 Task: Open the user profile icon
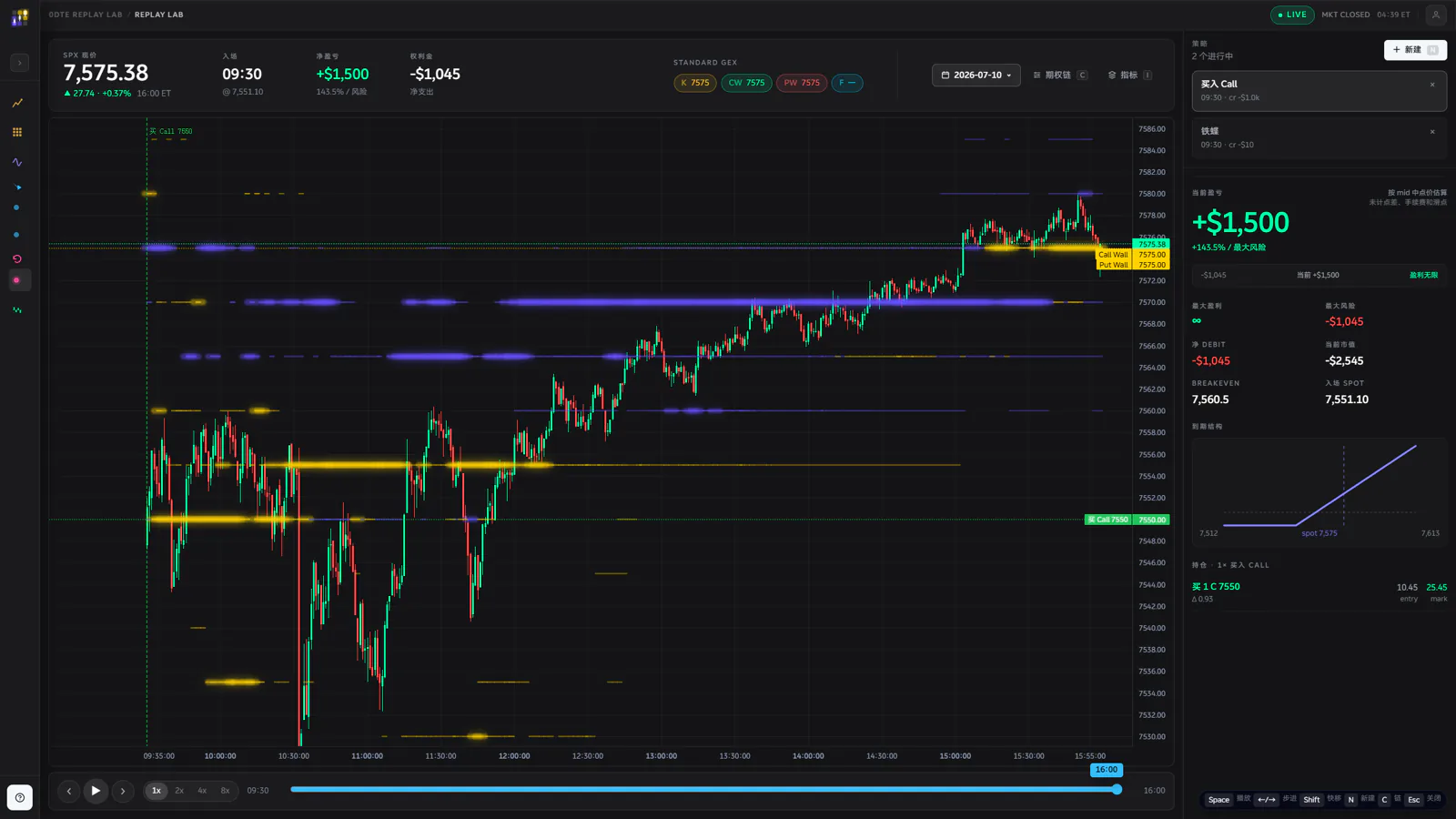click(x=1435, y=15)
